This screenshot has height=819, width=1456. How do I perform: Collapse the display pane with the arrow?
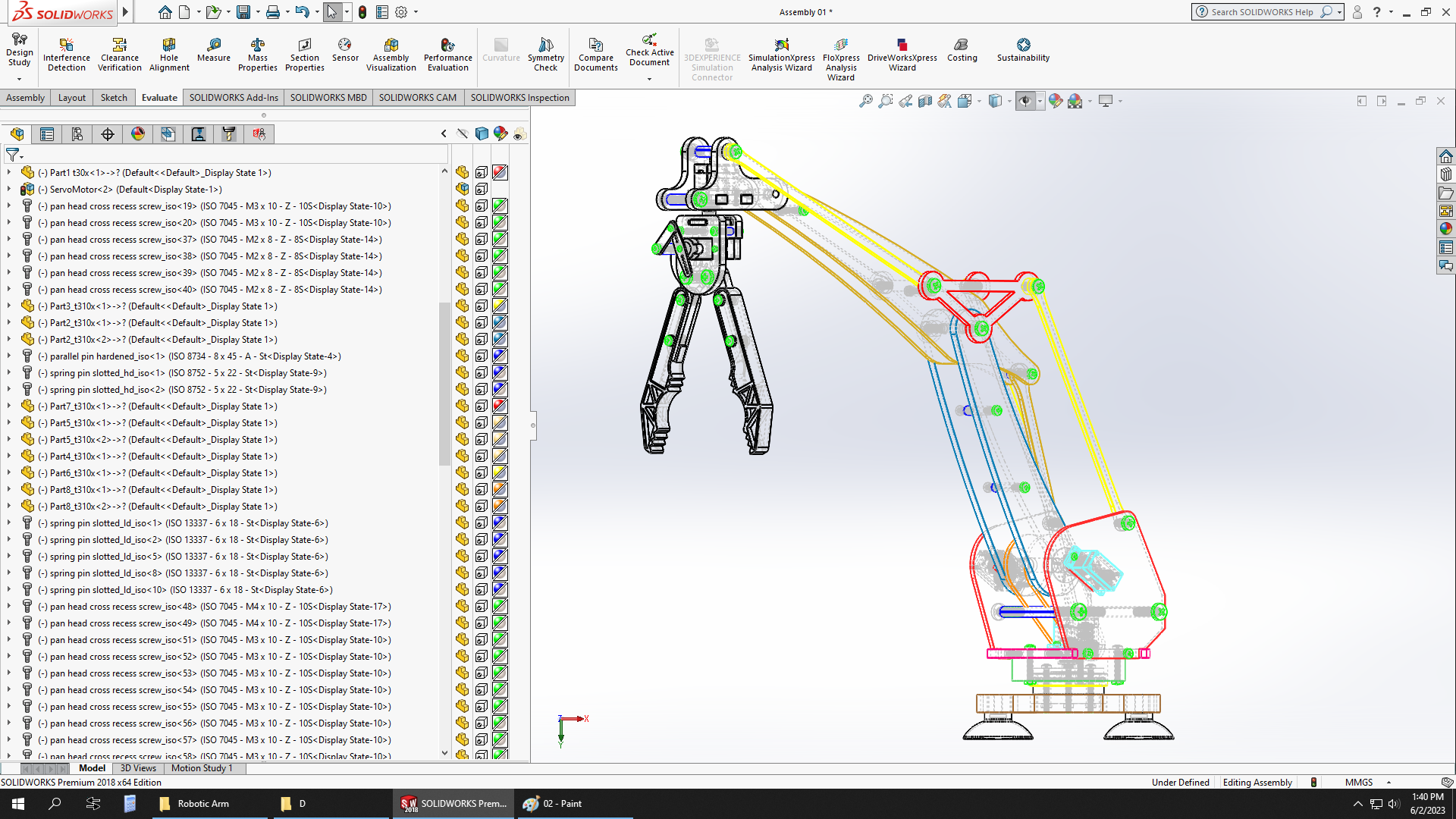point(444,134)
